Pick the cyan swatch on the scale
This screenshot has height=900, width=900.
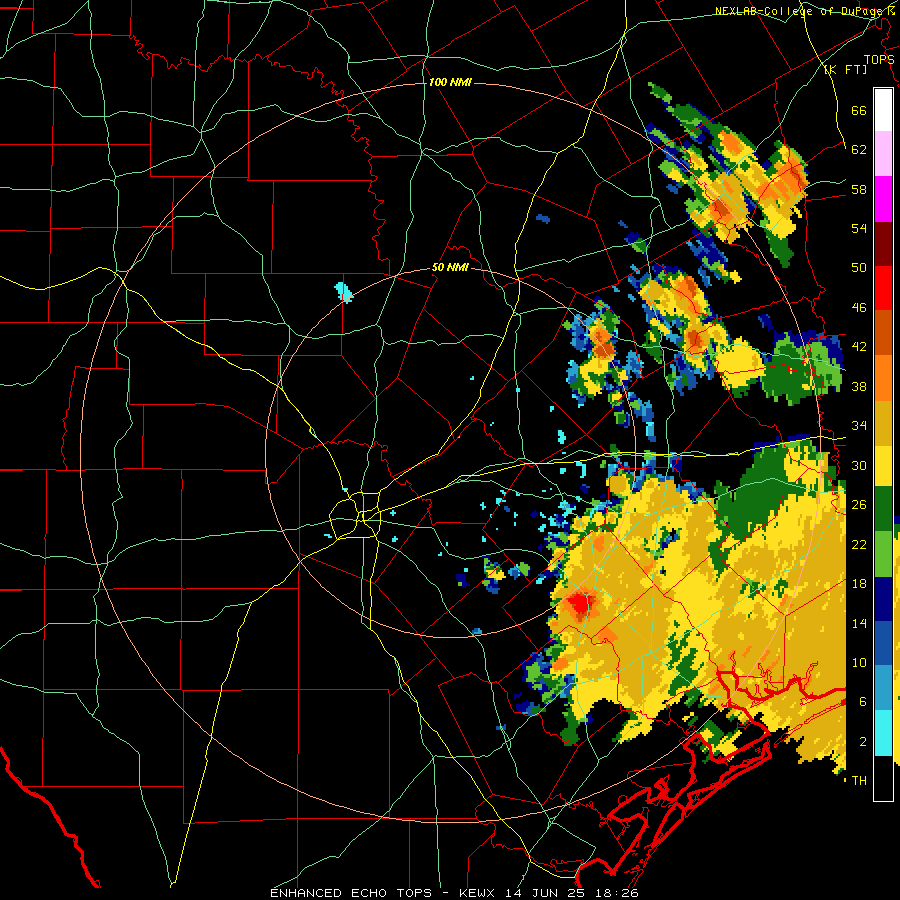[x=883, y=733]
